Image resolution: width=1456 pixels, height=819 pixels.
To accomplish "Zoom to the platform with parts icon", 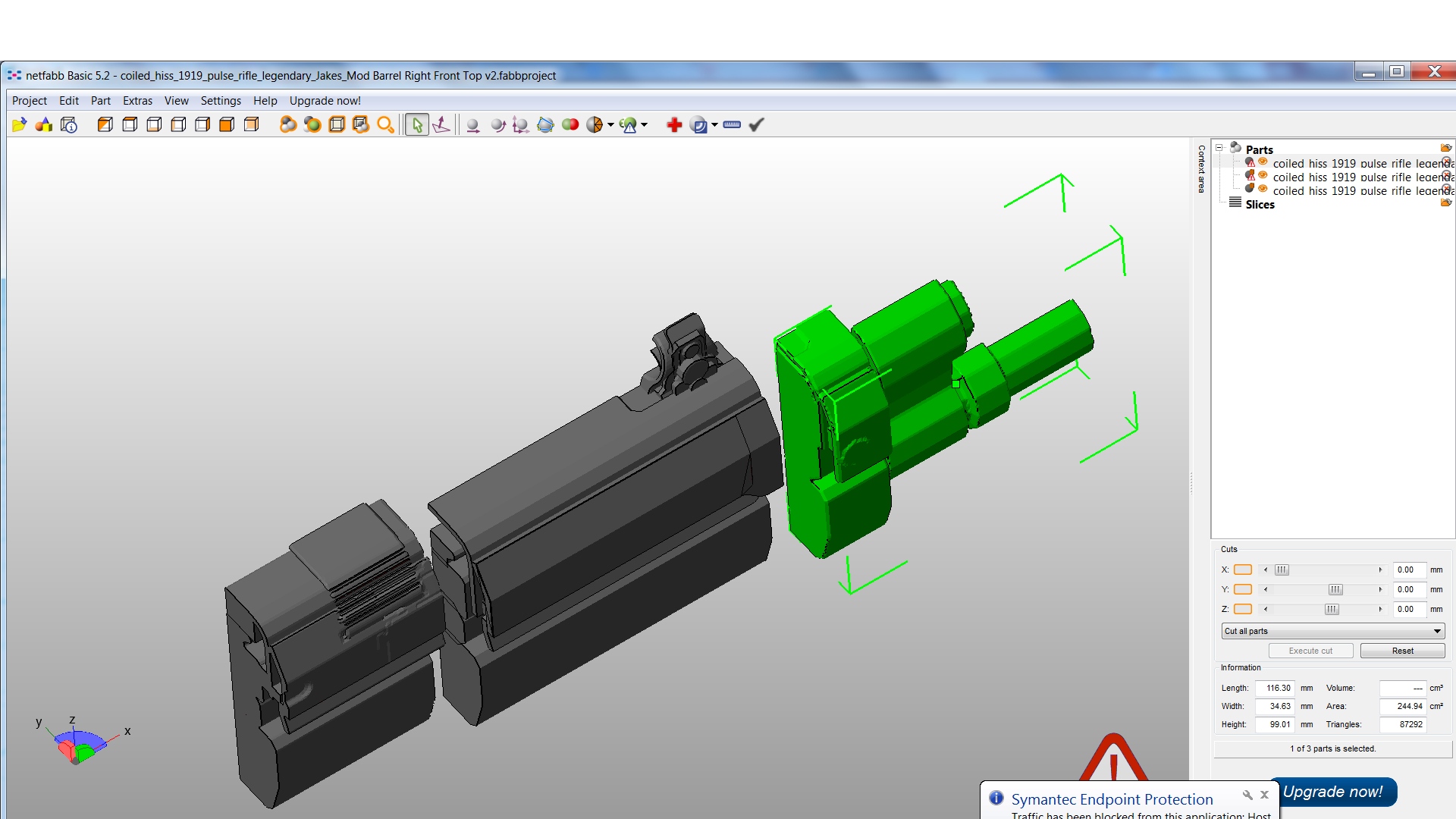I will point(361,125).
